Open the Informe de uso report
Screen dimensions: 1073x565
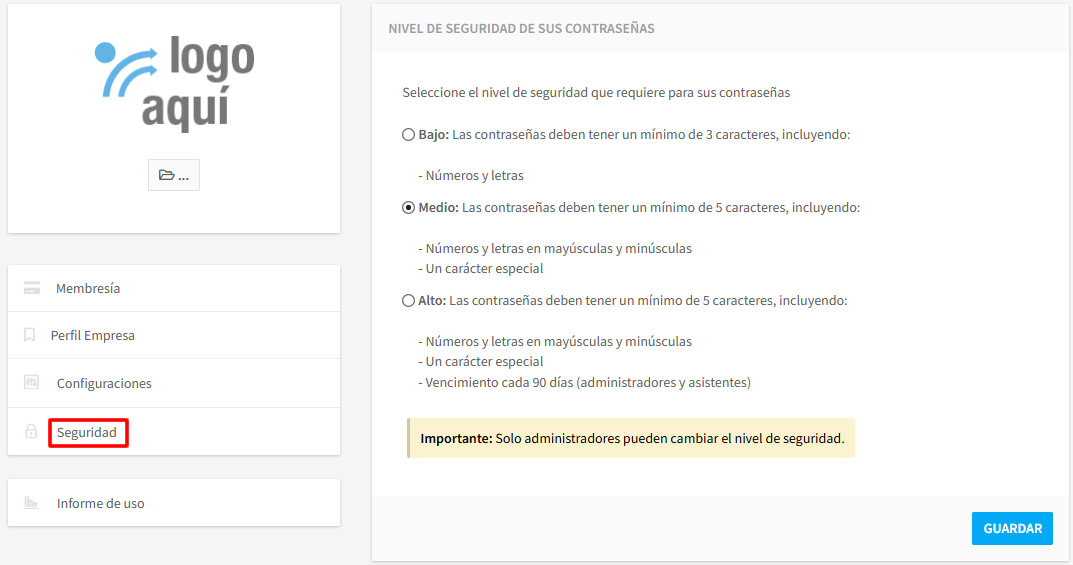pyautogui.click(x=101, y=503)
